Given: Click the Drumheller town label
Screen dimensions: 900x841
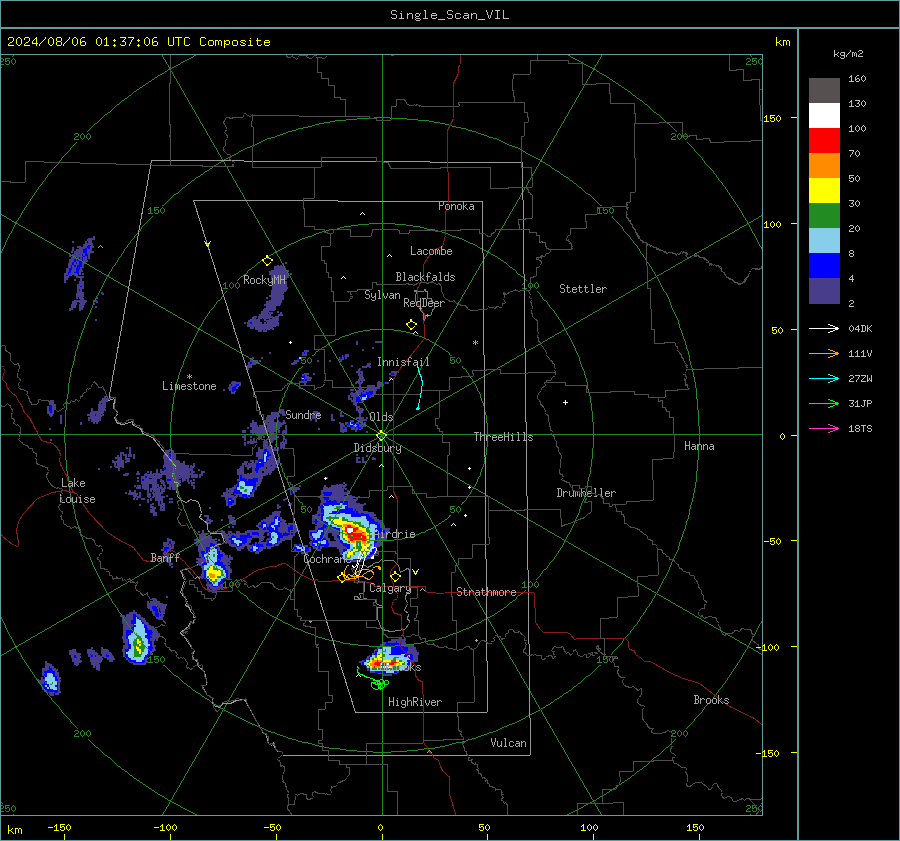Looking at the screenshot, I should point(586,493).
